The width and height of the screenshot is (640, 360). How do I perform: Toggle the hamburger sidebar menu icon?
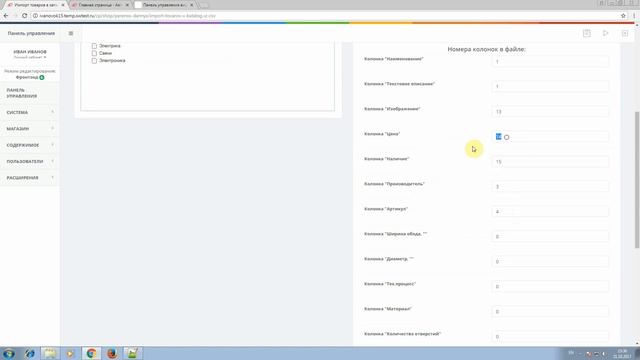pos(71,33)
